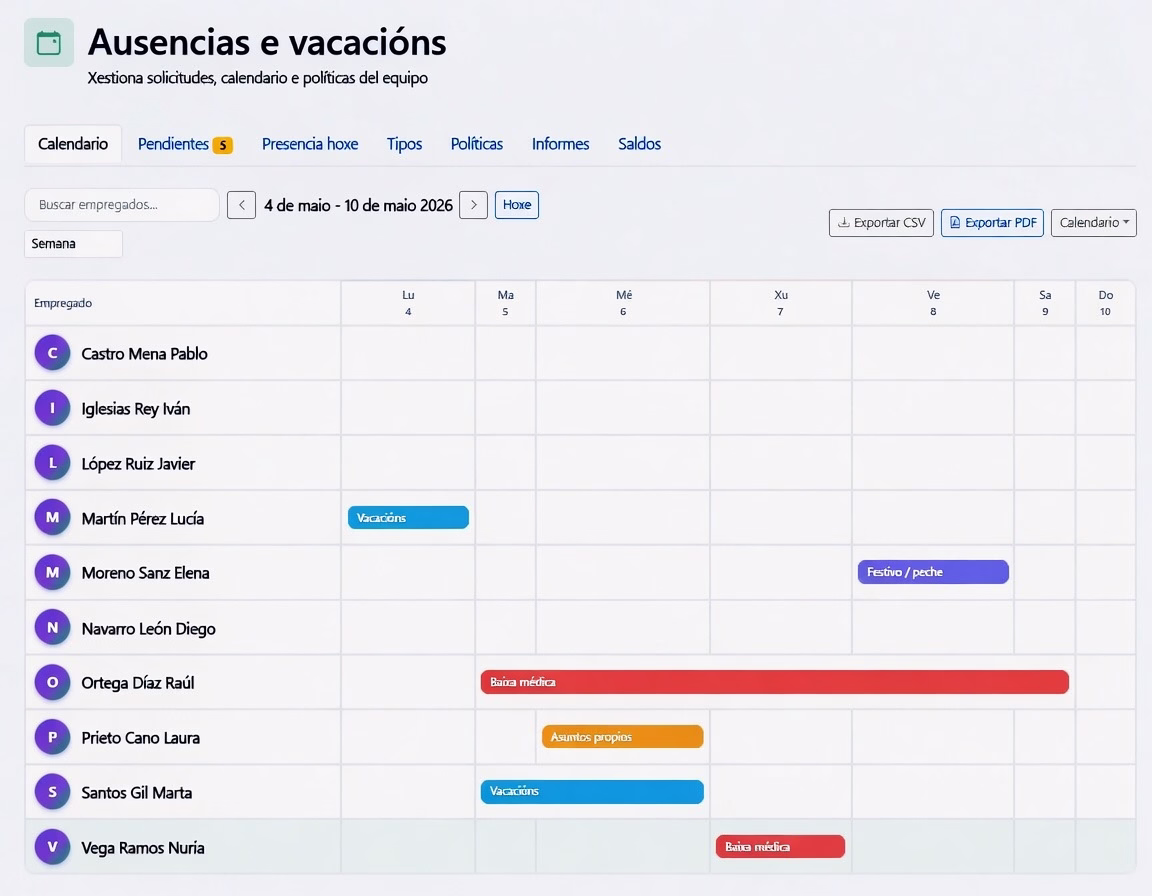The width and height of the screenshot is (1152, 896).
Task: Open the Calendario view dropdown
Action: tap(1093, 223)
